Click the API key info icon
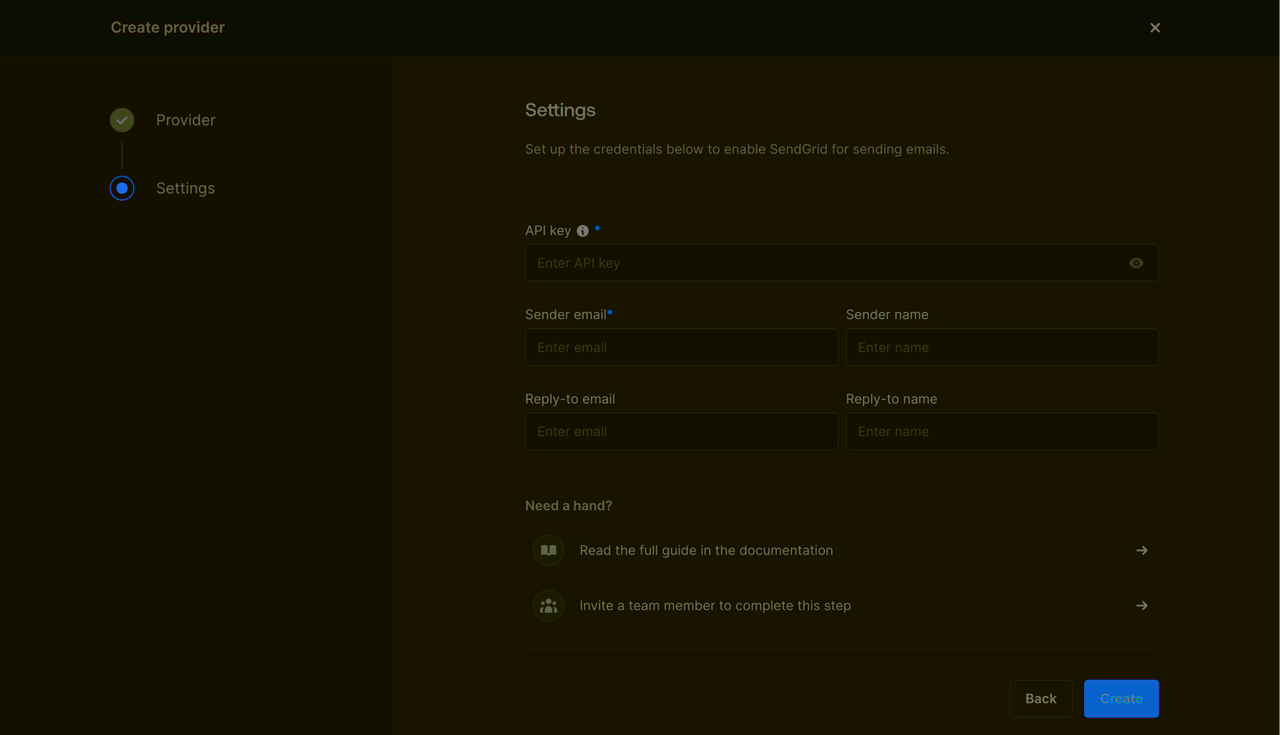This screenshot has width=1280, height=735. [x=583, y=231]
